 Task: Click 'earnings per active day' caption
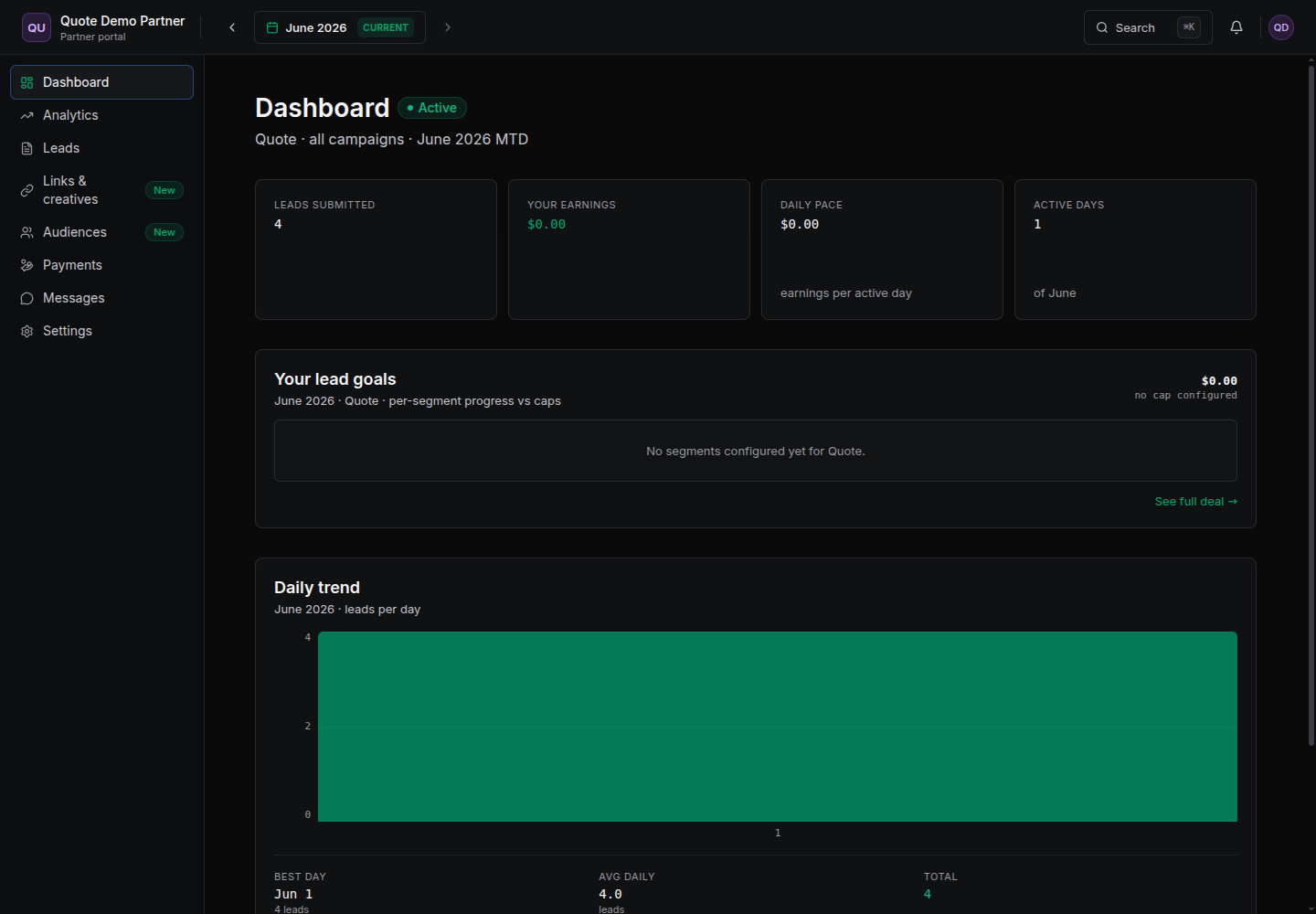point(846,293)
